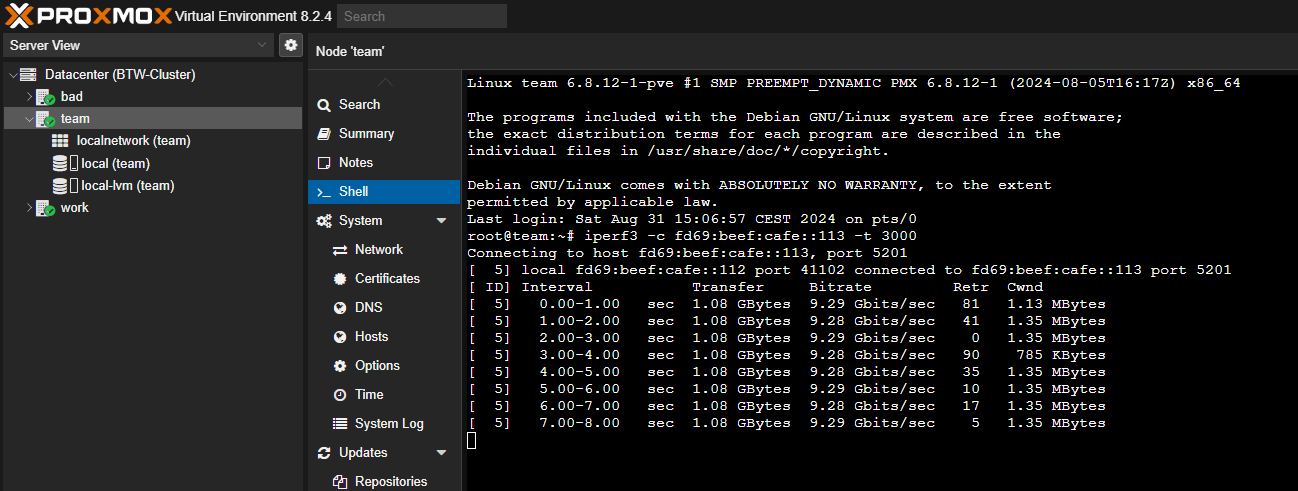Screen dimensions: 1298x491
Task: Open the Summary menu item
Action: [x=384, y=133]
